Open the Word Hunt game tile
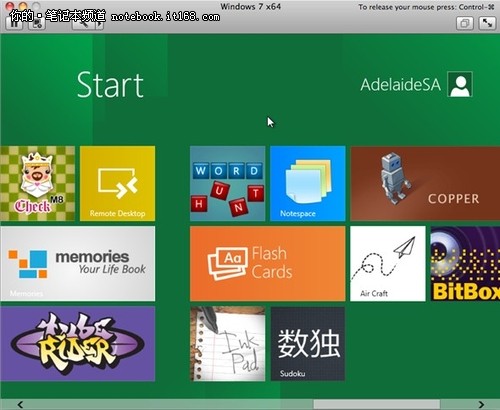 click(228, 183)
